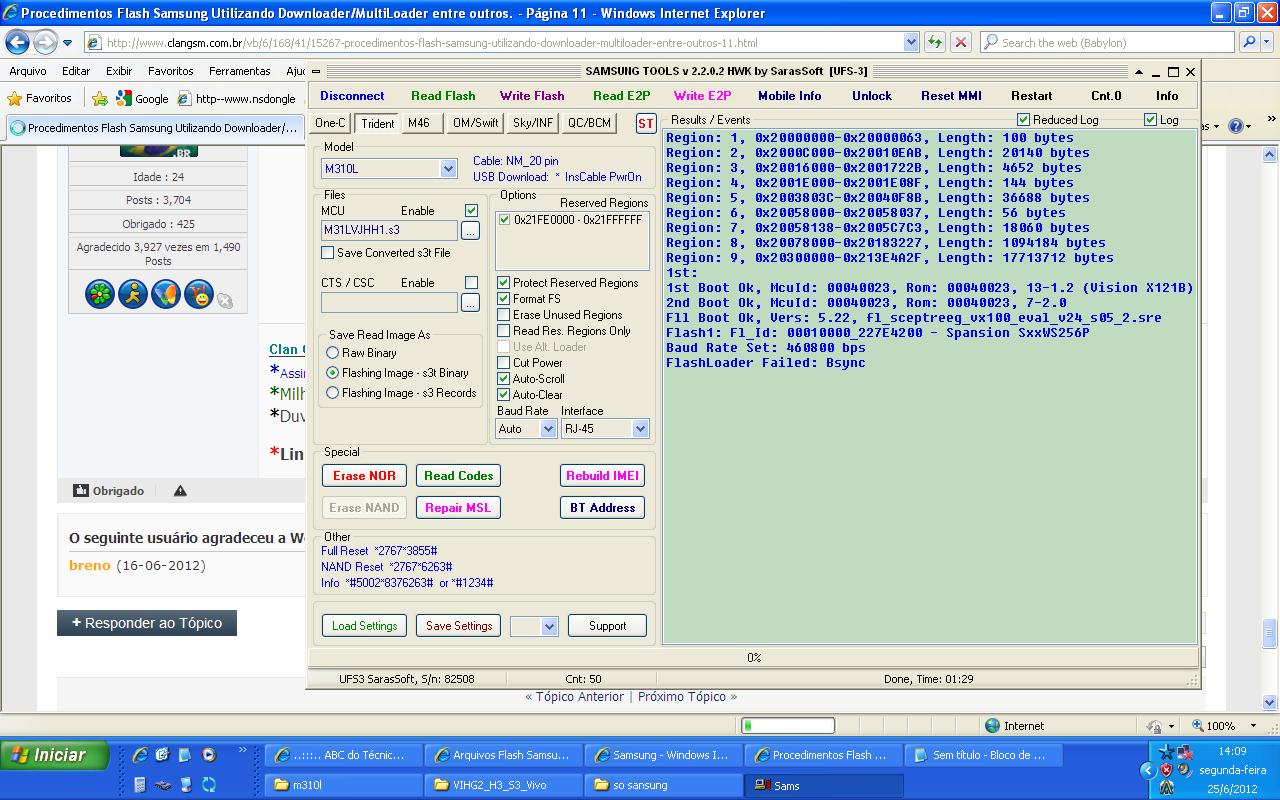Click the Write Flash button
This screenshot has width=1280, height=800.
tap(532, 96)
